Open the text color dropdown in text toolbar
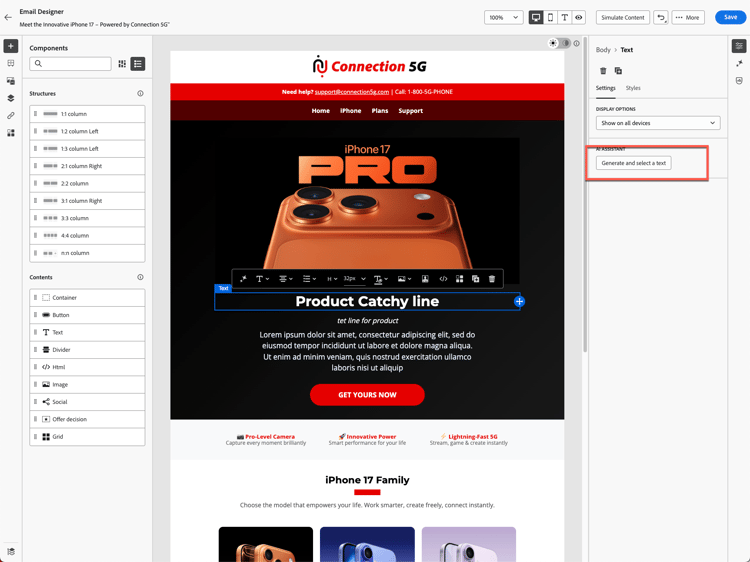Screen dimensions: 750x562 pos(381,279)
